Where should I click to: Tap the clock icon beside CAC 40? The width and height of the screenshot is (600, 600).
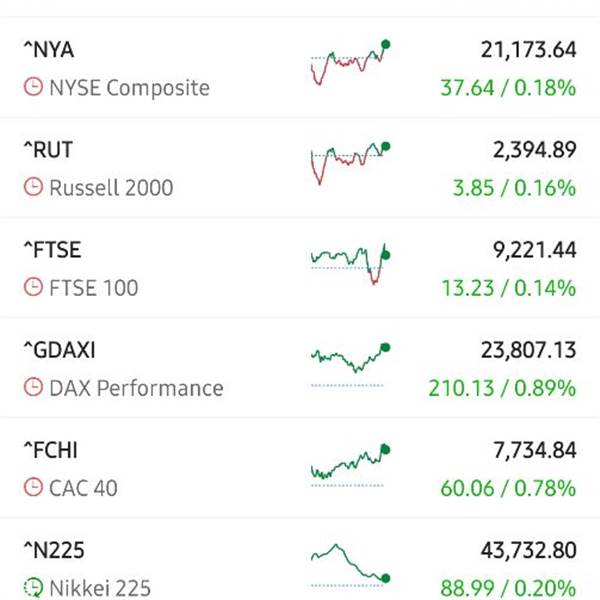[x=33, y=488]
